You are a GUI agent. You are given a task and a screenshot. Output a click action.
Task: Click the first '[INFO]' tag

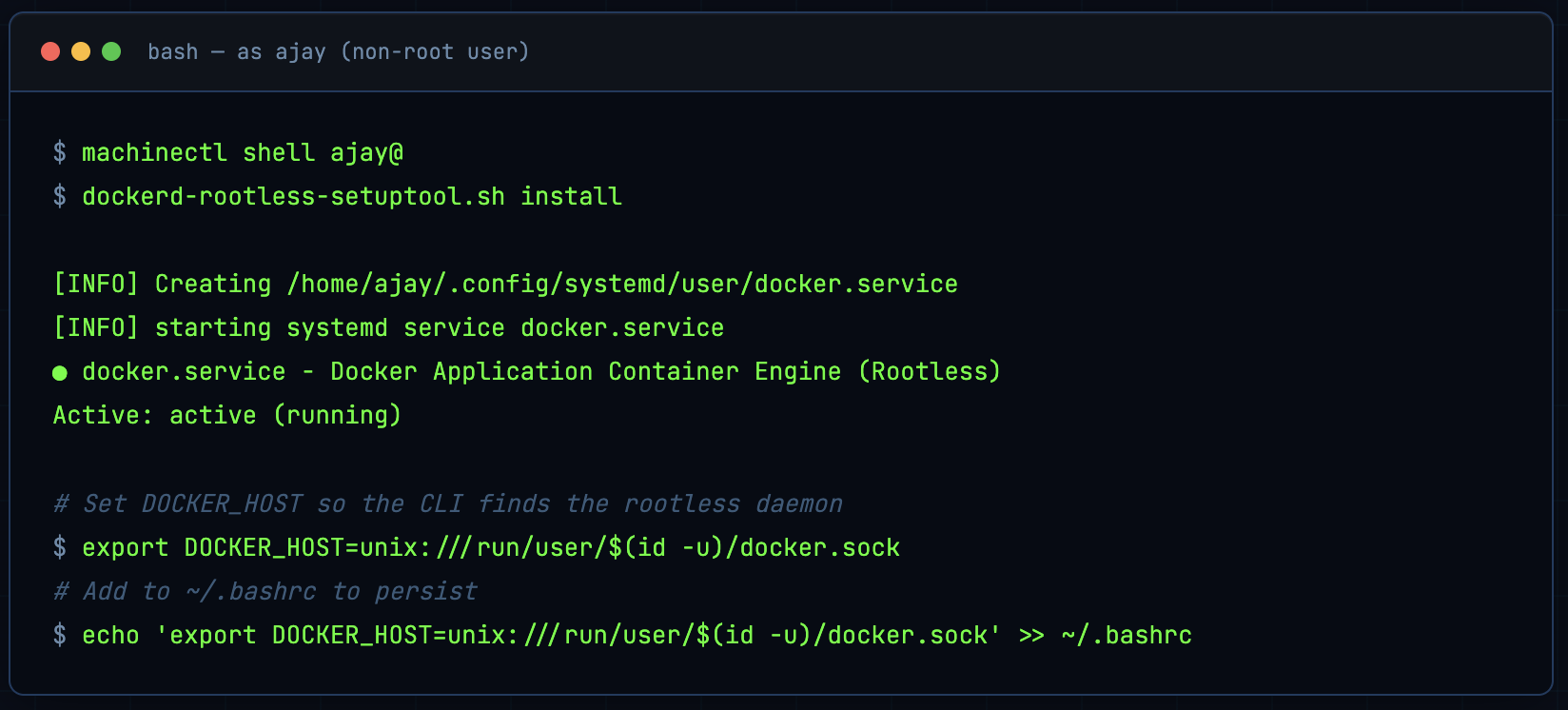[x=96, y=284]
